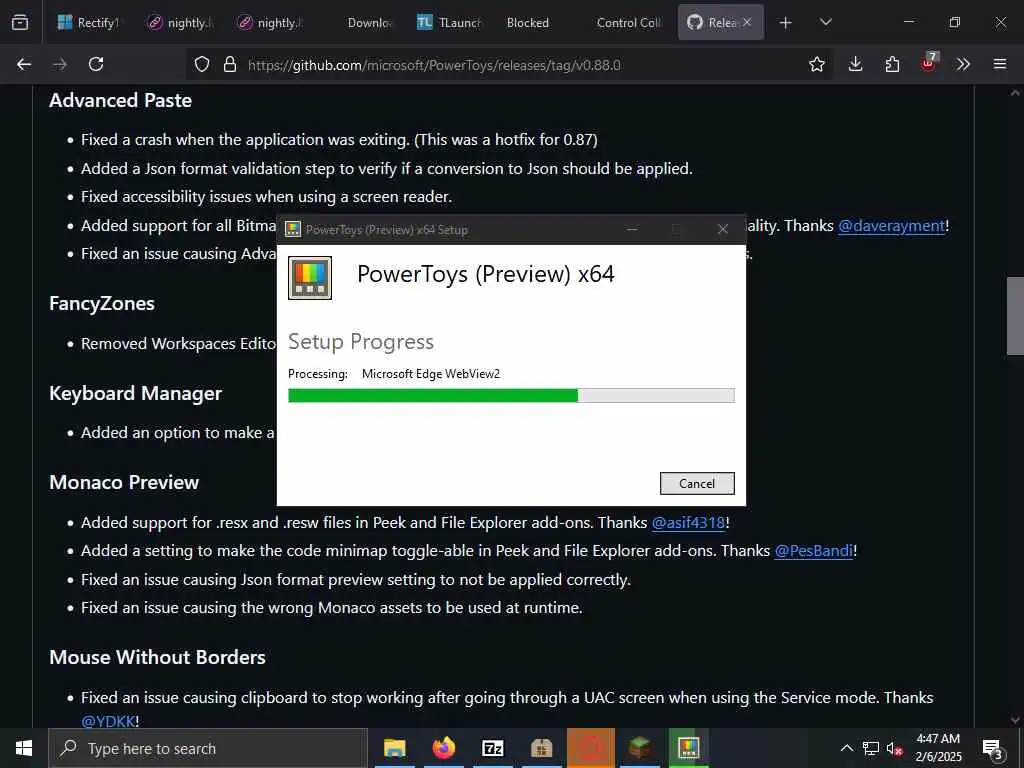The image size is (1024, 768).
Task: Click the Type here to search box
Action: pos(208,748)
